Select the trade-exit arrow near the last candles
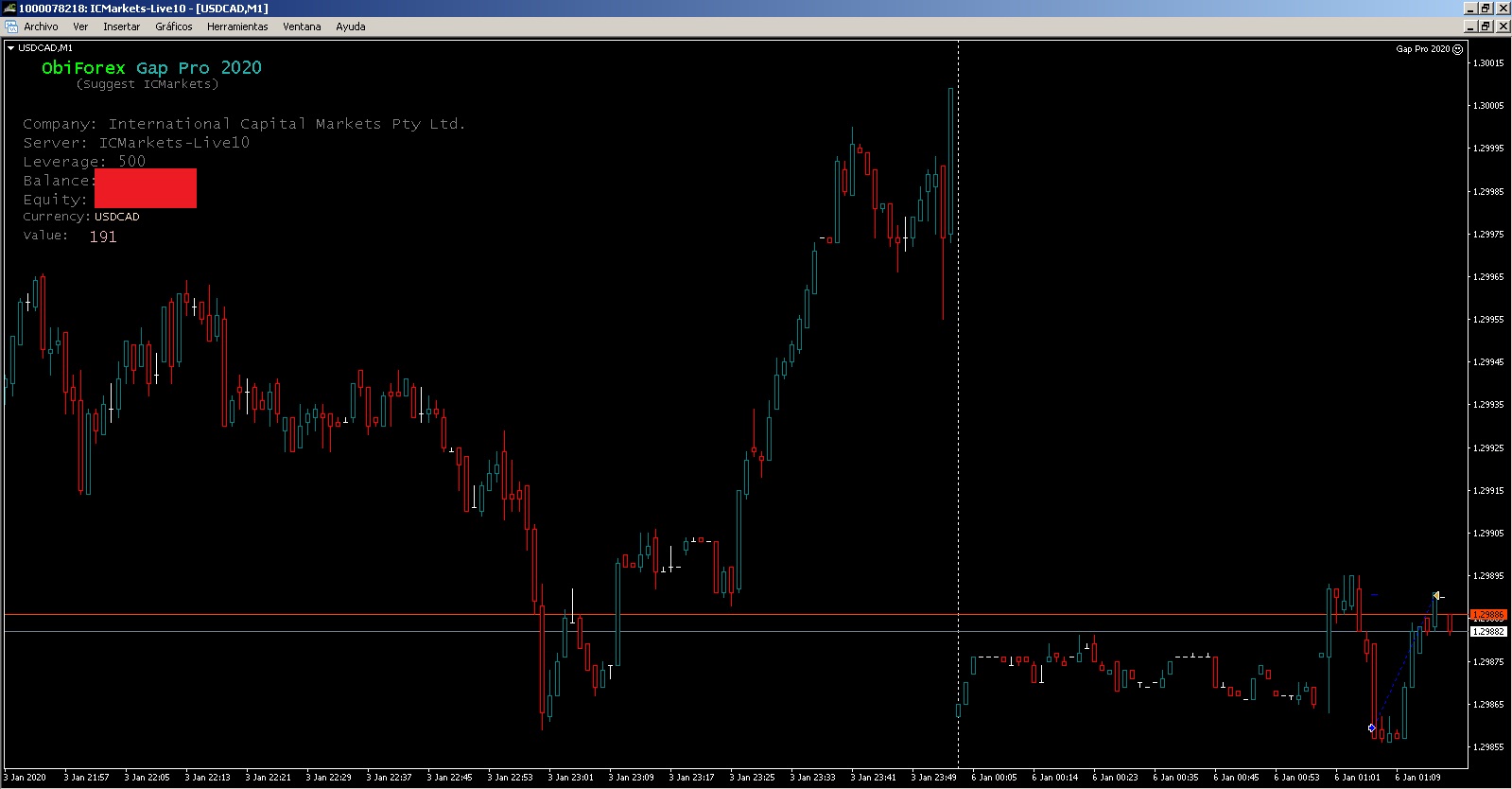This screenshot has height=789, width=1512. click(x=1436, y=596)
